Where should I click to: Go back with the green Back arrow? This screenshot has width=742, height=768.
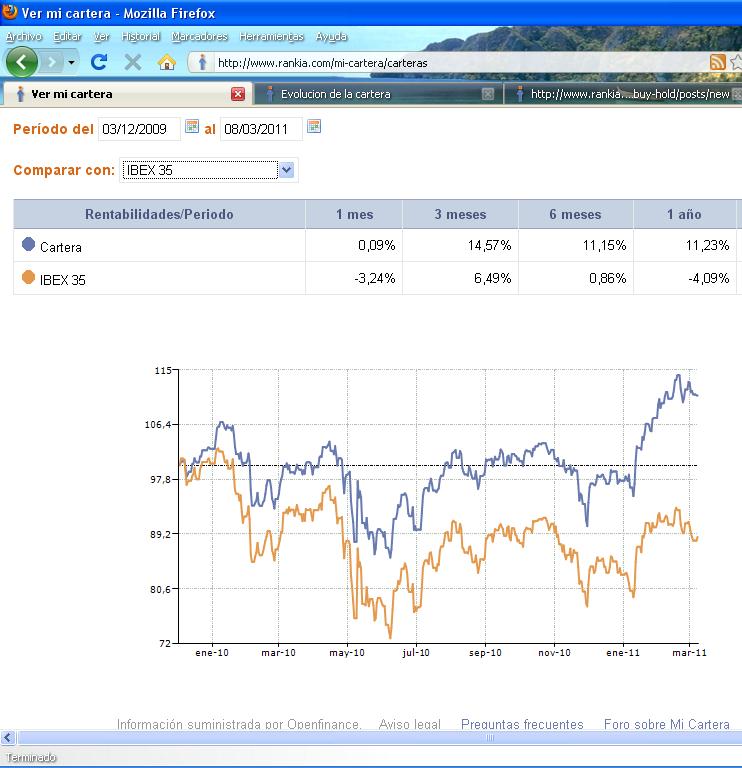tap(21, 62)
